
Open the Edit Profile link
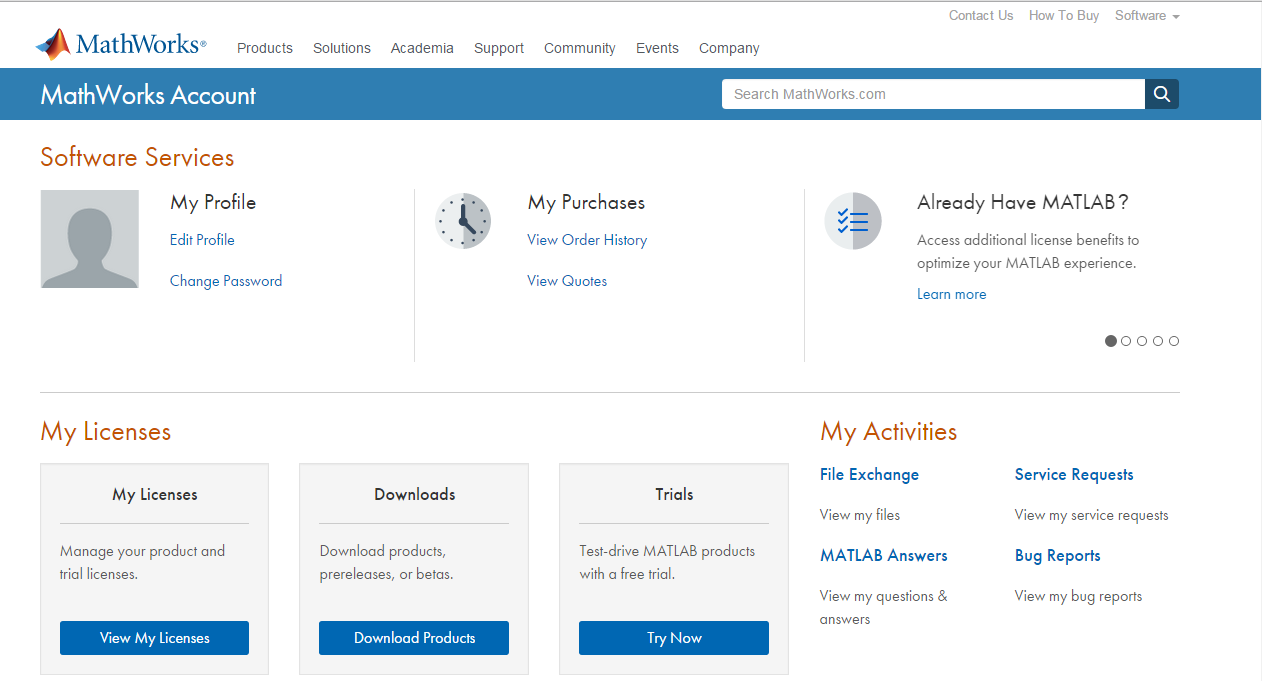click(x=202, y=240)
